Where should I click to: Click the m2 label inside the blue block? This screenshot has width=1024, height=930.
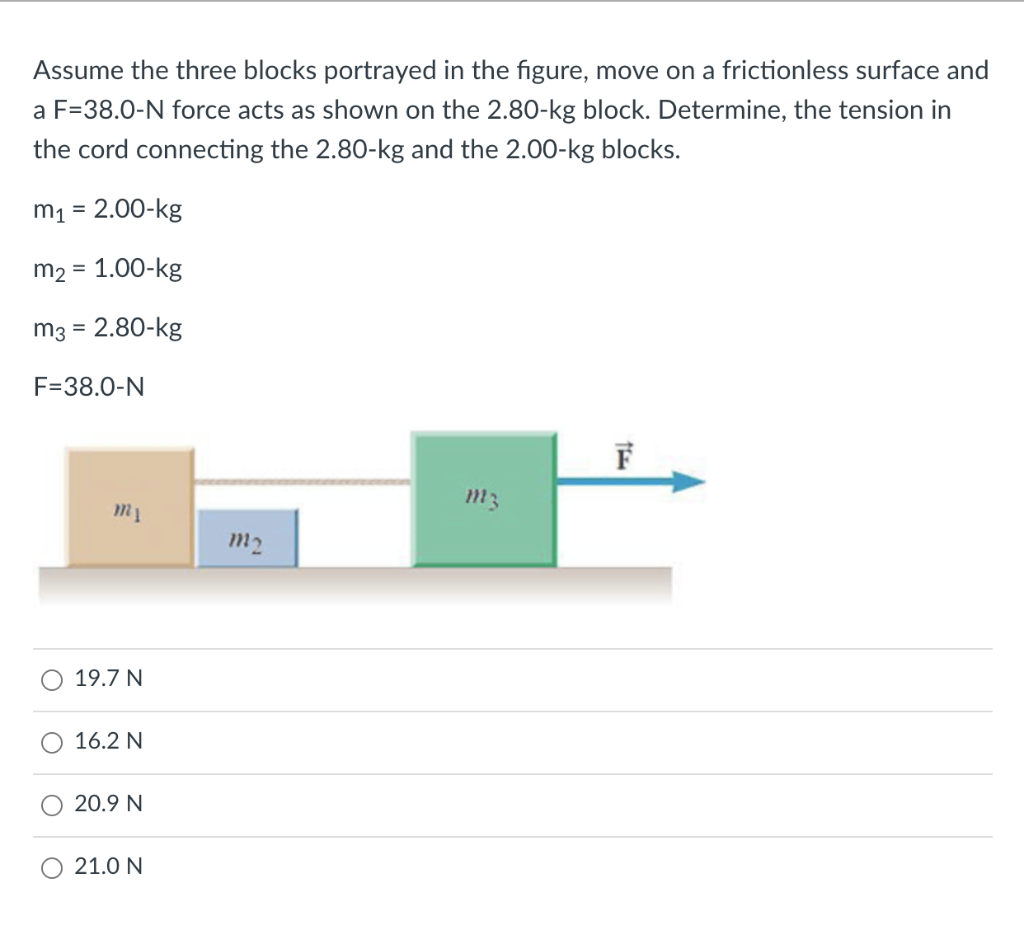(244, 543)
